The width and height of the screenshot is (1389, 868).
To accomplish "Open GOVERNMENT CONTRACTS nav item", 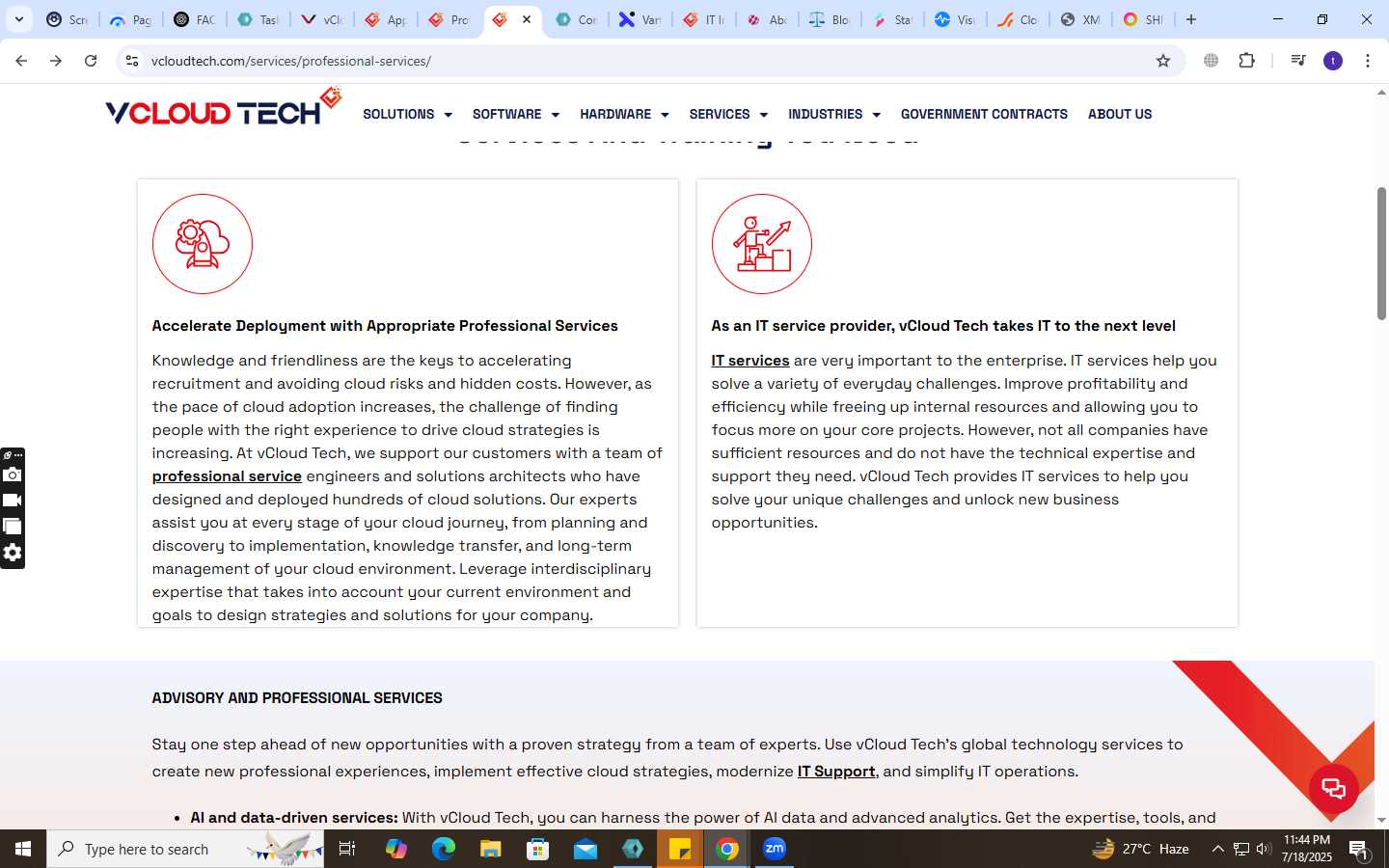I will 984,114.
